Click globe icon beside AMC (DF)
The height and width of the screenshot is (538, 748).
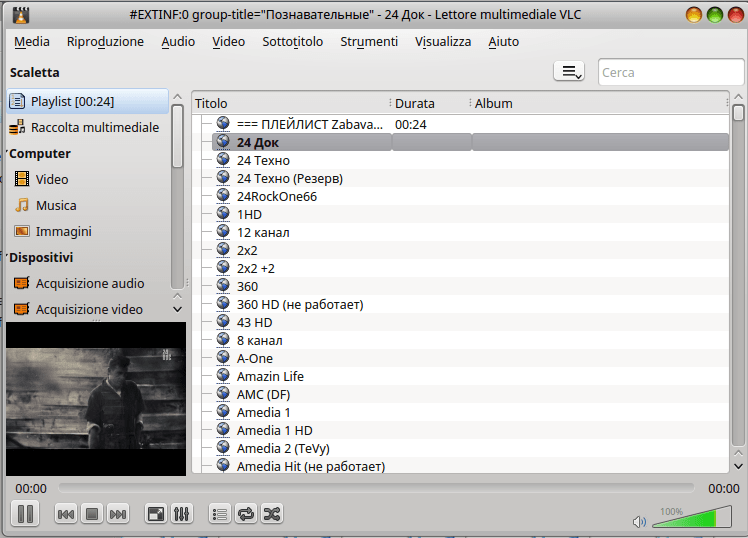coord(223,393)
